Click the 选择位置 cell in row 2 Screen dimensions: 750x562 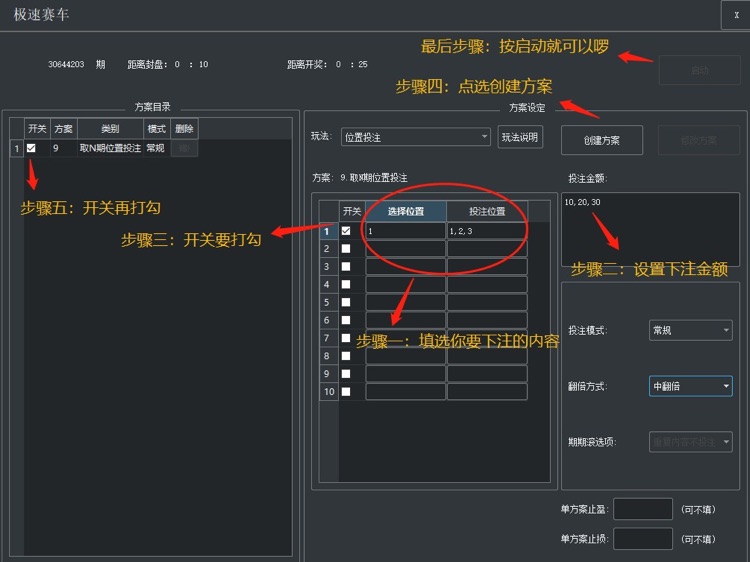[406, 249]
